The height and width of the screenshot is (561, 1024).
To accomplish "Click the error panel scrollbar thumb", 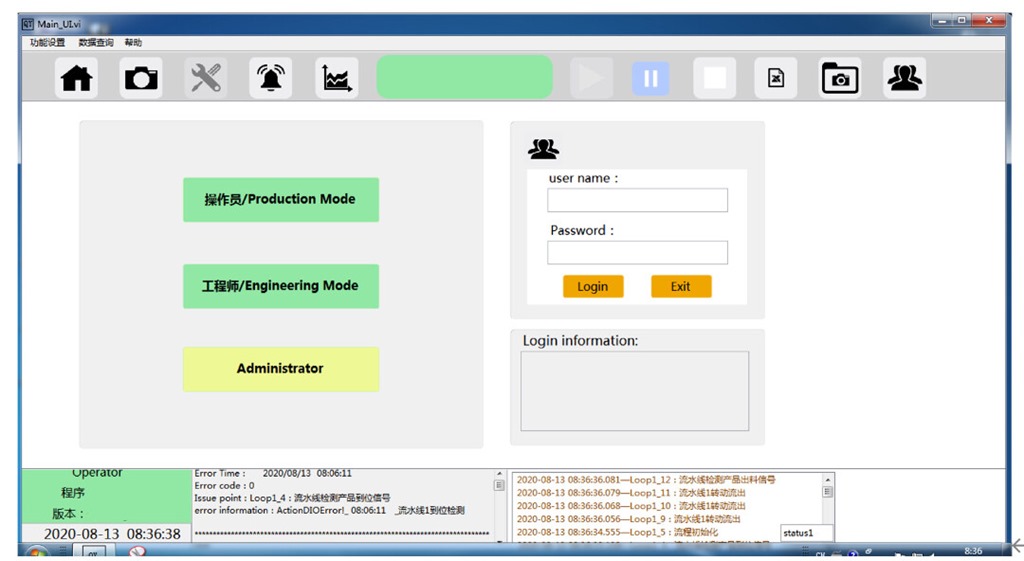I will click(500, 485).
